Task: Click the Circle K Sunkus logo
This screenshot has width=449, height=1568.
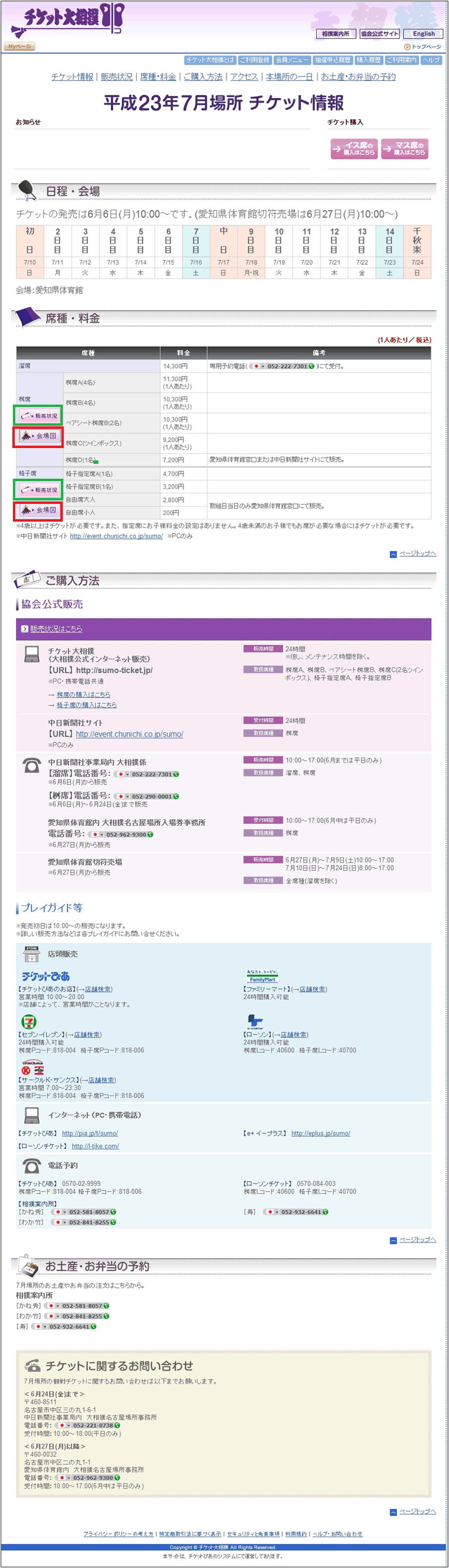Action: coord(32,1068)
